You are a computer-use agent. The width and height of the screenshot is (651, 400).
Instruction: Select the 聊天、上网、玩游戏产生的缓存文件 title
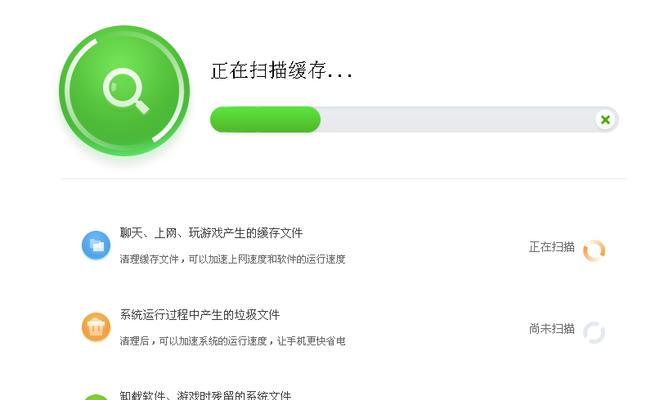(x=211, y=233)
